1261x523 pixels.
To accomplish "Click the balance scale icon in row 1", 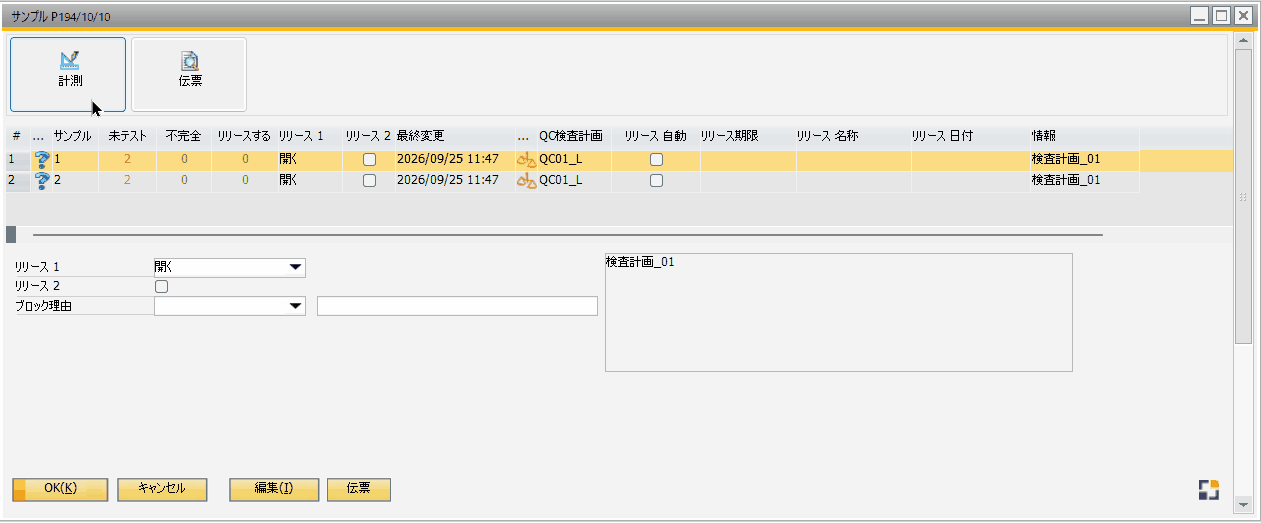I will (526, 159).
